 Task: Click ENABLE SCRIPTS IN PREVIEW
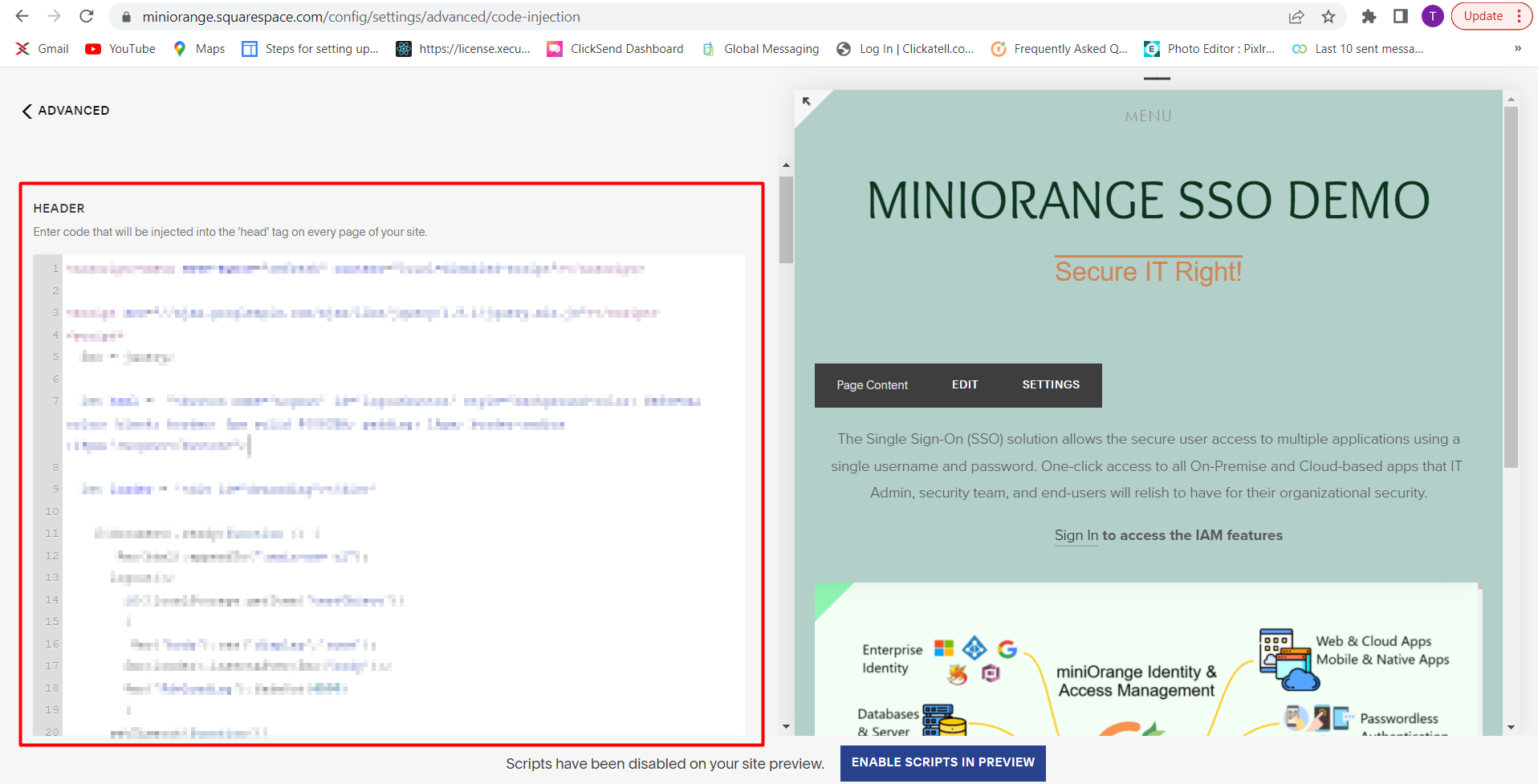point(942,762)
